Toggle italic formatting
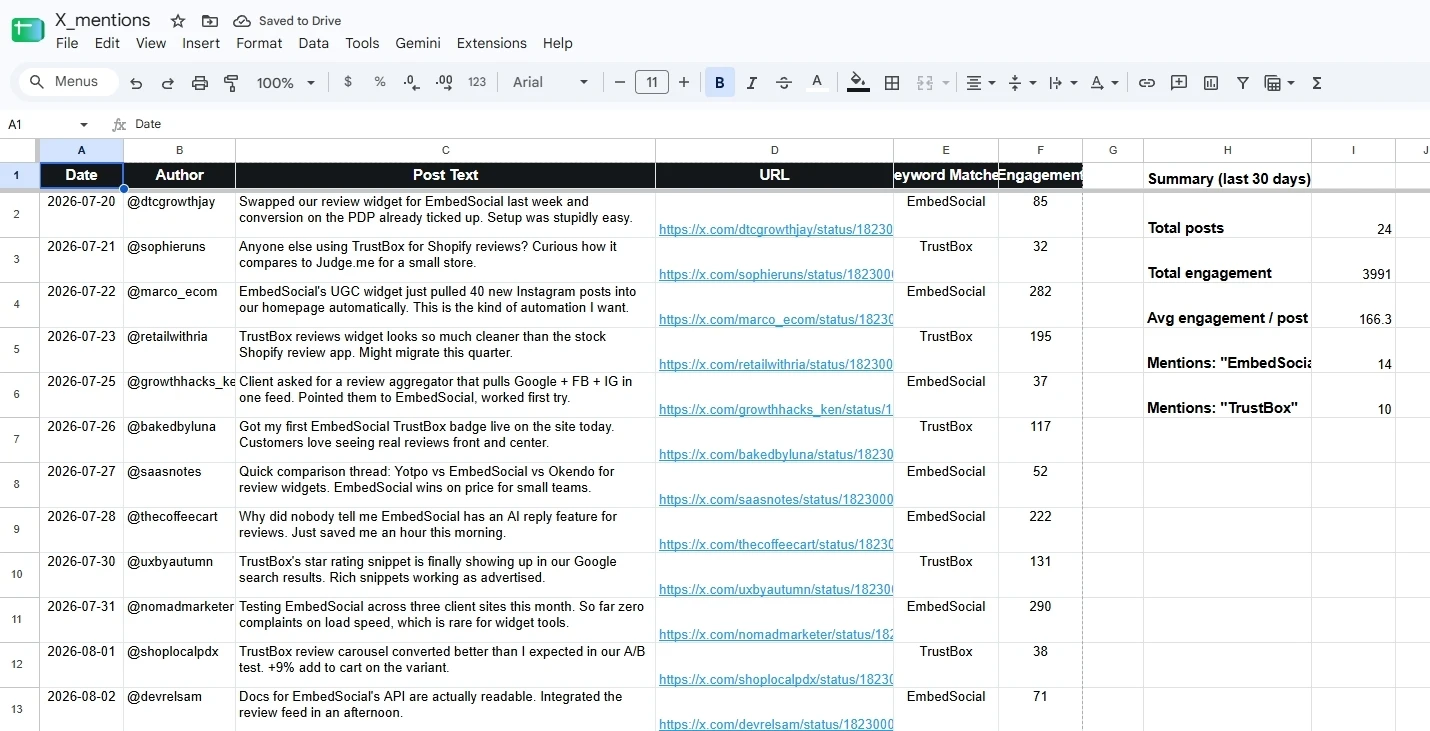 click(752, 83)
